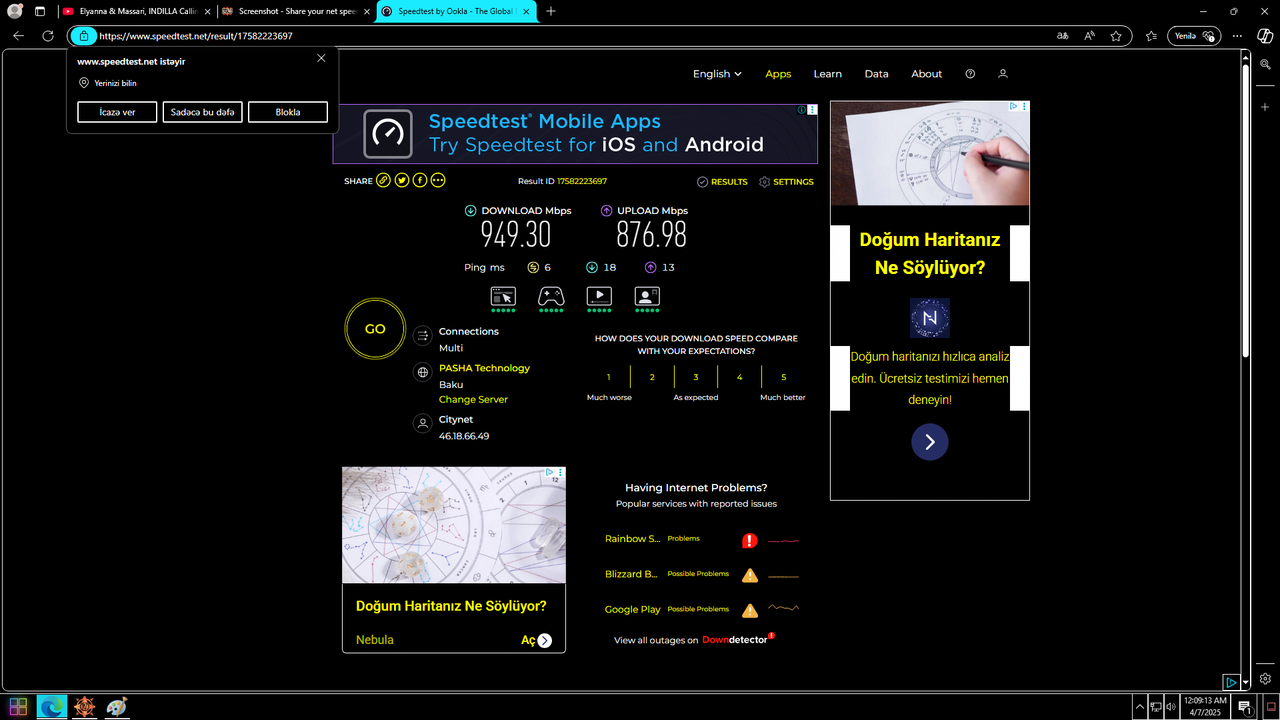Click the help question mark icon in header
This screenshot has width=1280, height=720.
[970, 74]
